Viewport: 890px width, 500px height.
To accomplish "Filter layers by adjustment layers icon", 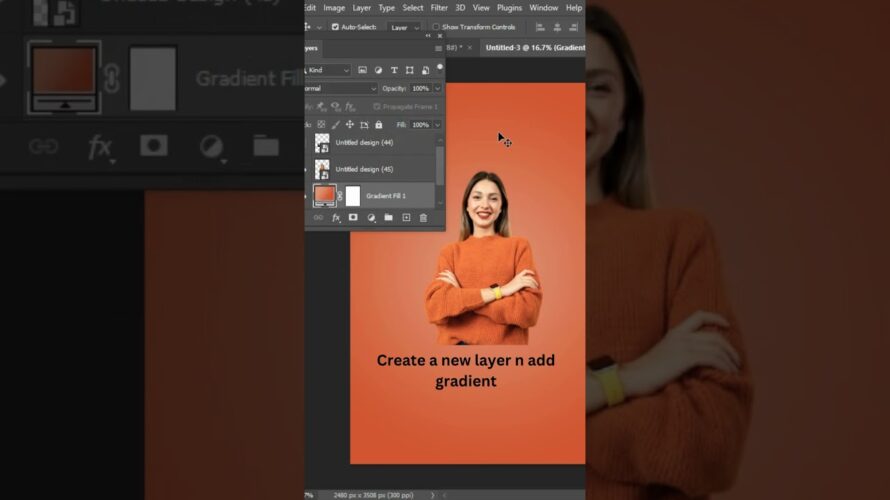I will point(378,70).
